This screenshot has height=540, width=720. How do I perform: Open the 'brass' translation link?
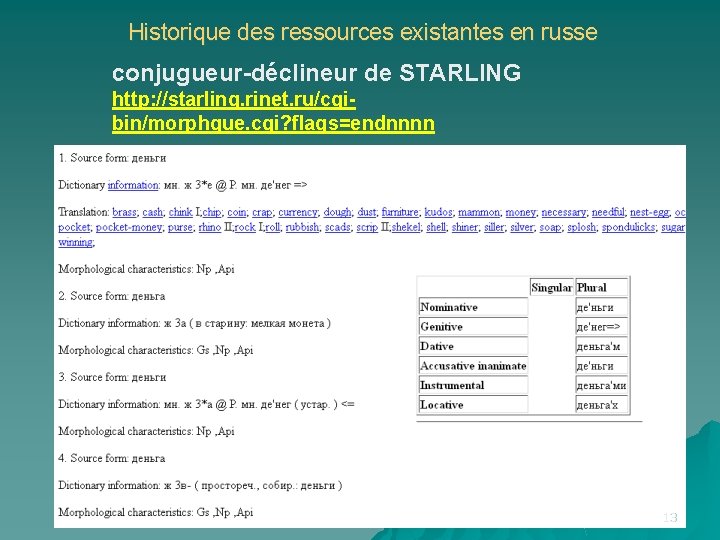(124, 212)
